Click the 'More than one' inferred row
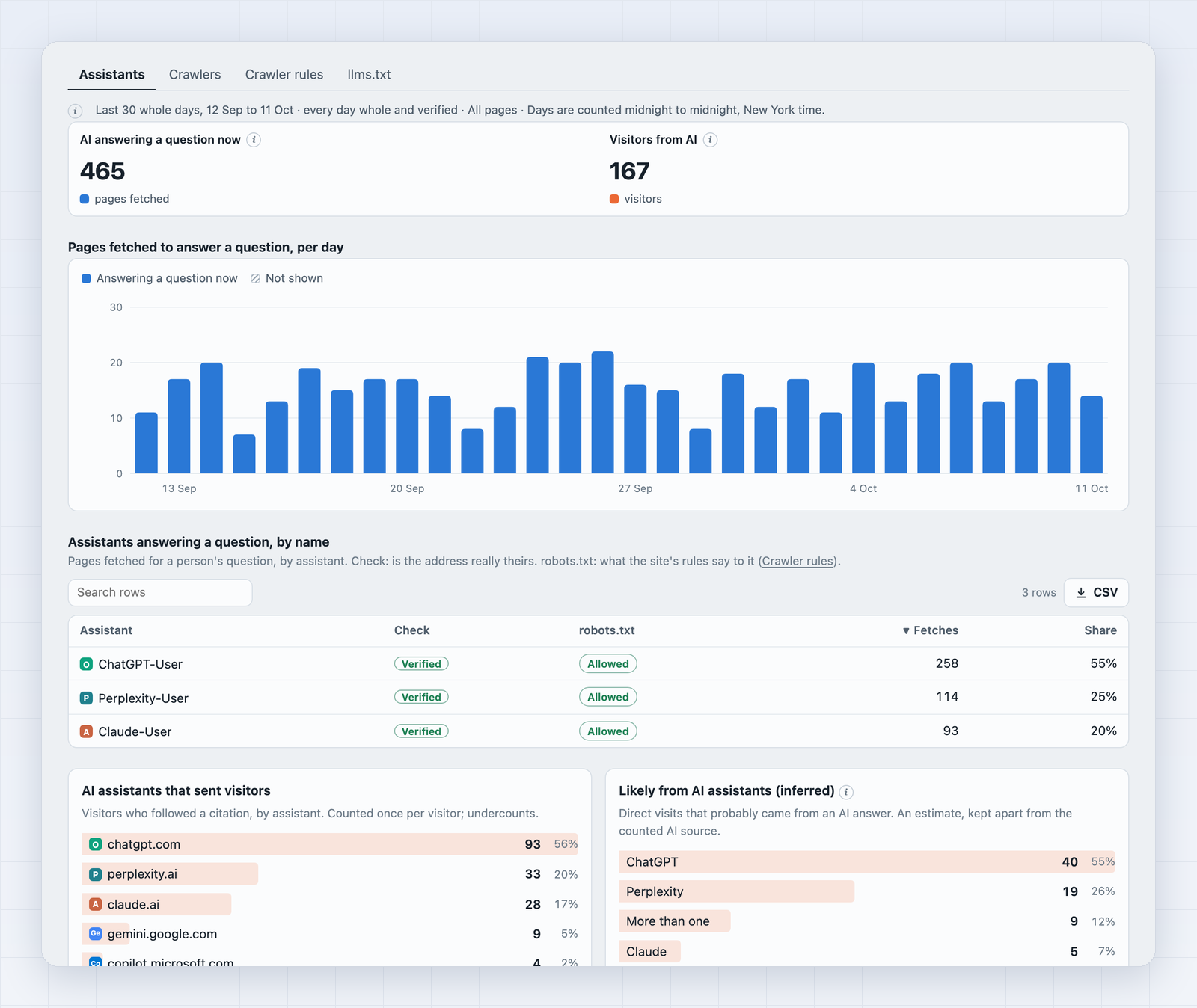This screenshot has width=1197, height=1008. (866, 921)
